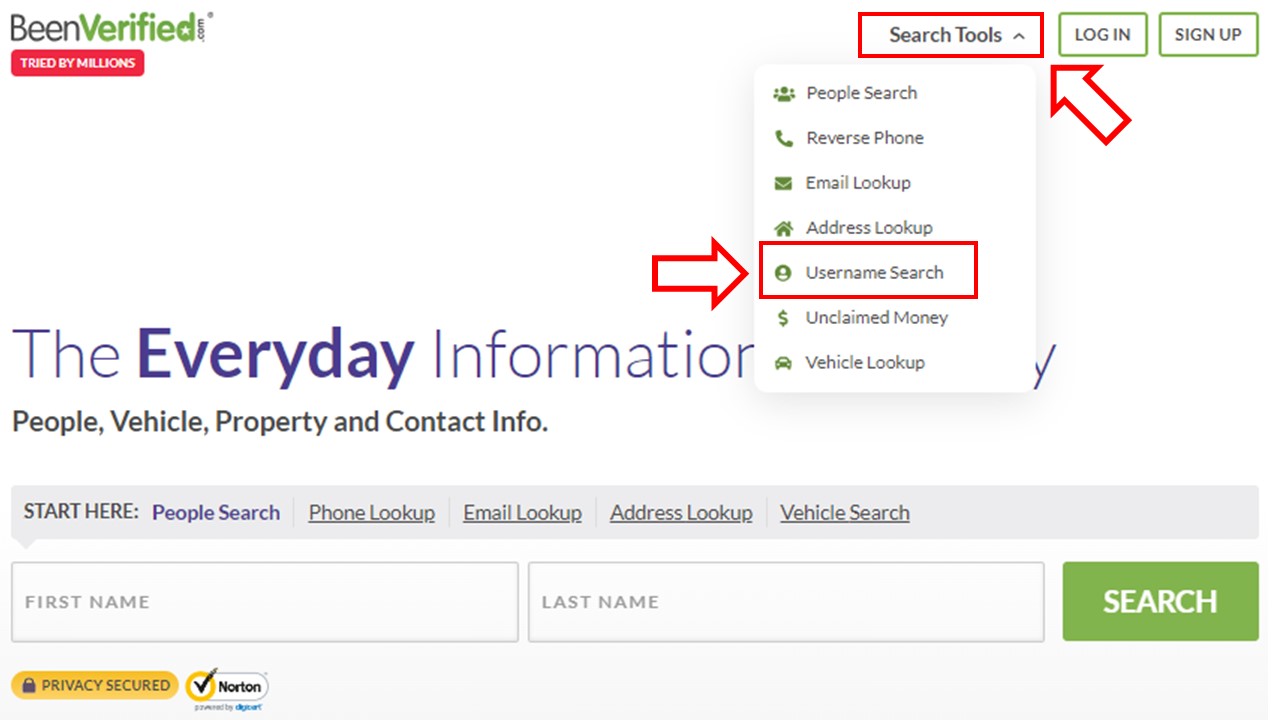Click the SIGN UP button
This screenshot has width=1280, height=720.
coord(1208,35)
